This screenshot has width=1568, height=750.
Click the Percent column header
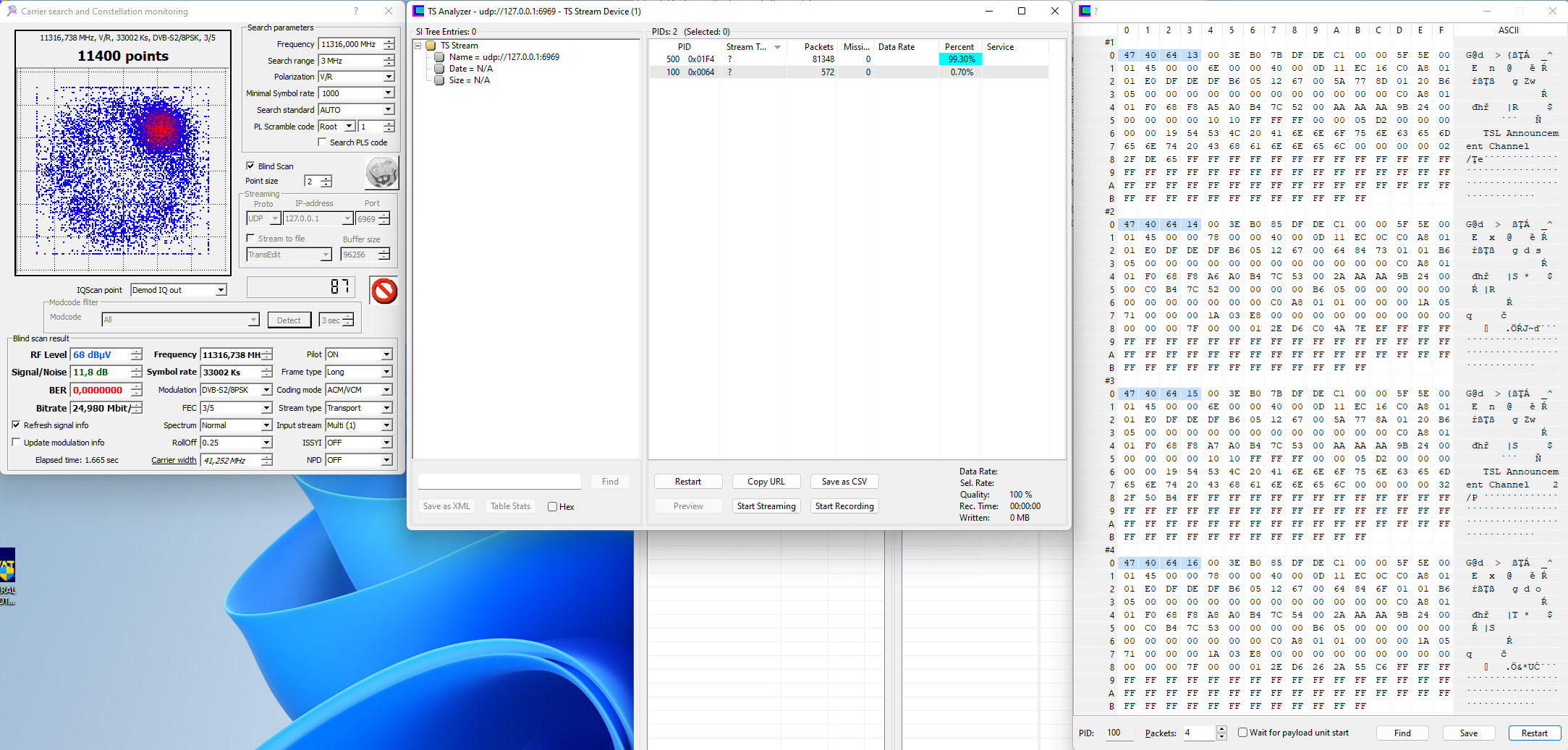(x=959, y=47)
